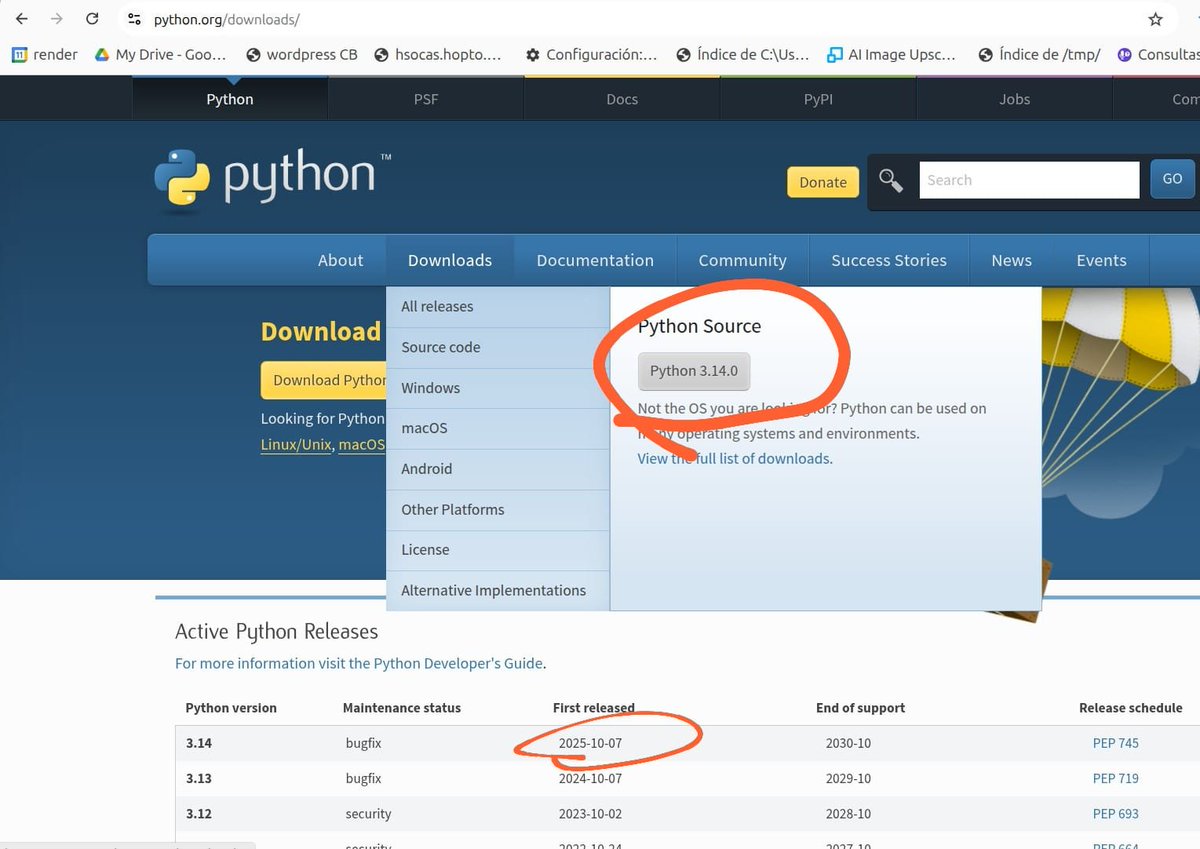Open the Downloads menu

tap(450, 260)
